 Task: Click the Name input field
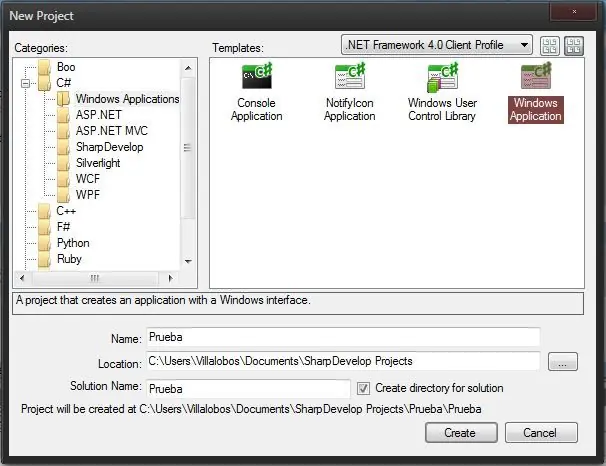[x=343, y=337]
